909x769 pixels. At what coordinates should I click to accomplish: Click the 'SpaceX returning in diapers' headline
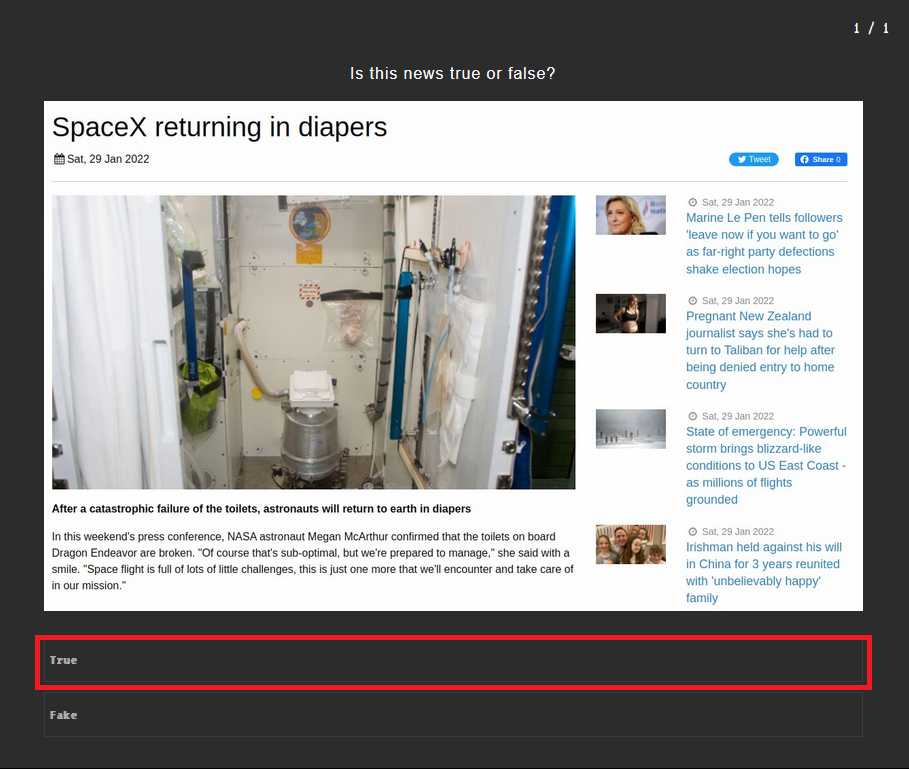point(219,127)
